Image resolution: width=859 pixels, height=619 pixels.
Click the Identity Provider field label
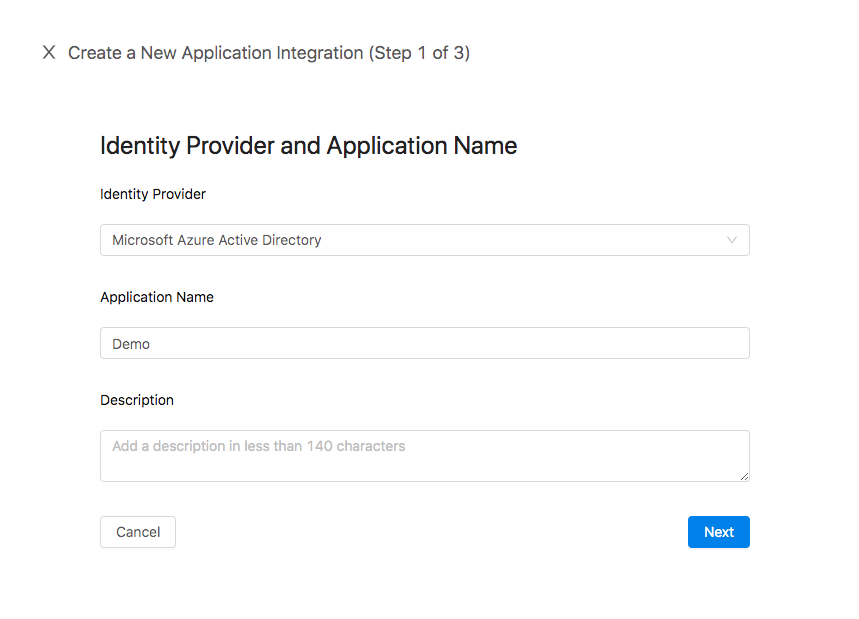(153, 194)
